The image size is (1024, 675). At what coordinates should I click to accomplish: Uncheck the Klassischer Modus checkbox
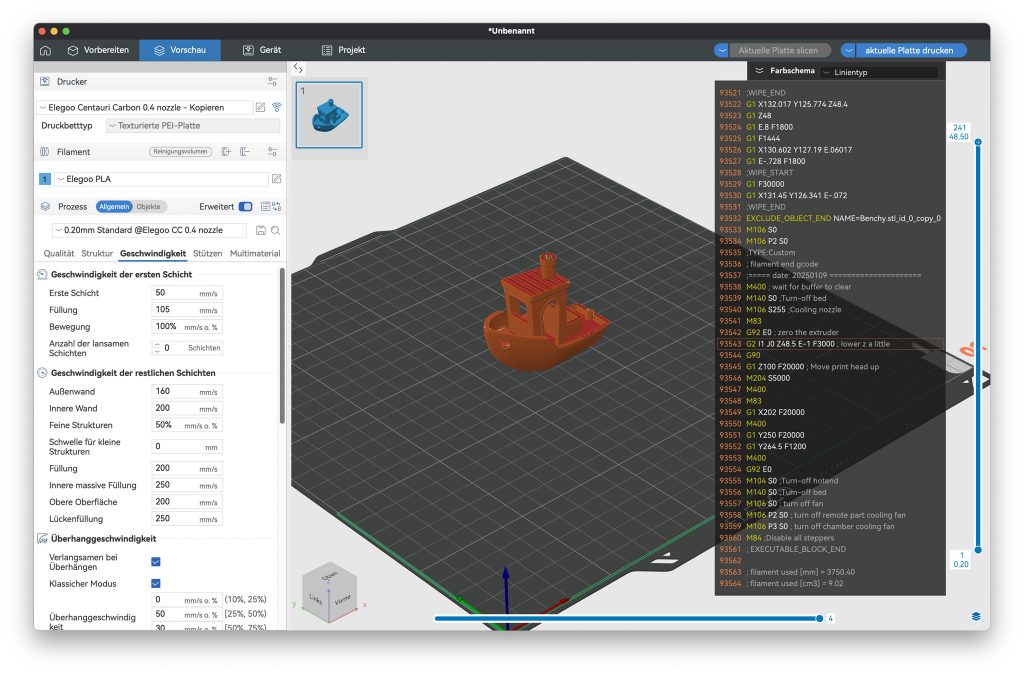coord(155,583)
